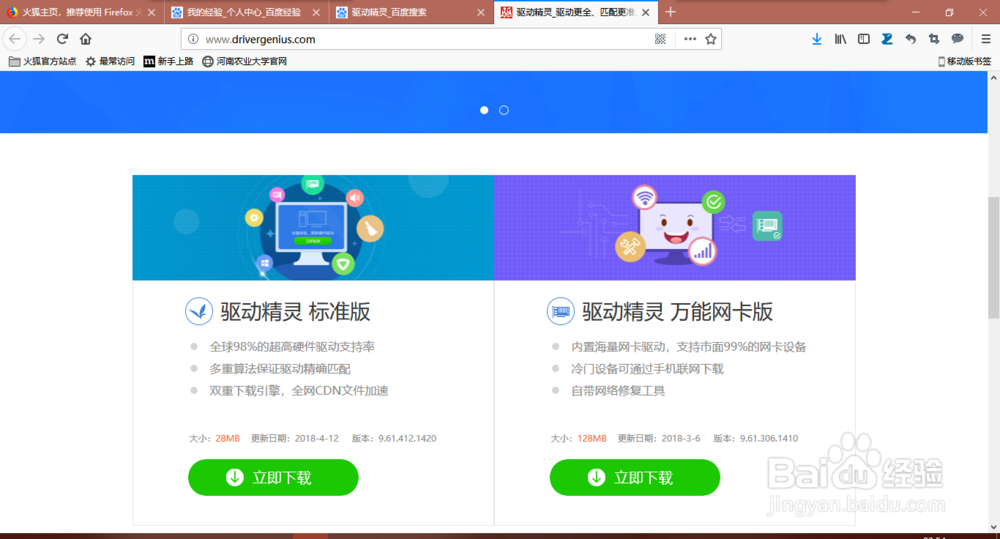The width and height of the screenshot is (1000, 539).
Task: Download 万能网卡版 with 立即下载
Action: pos(635,477)
